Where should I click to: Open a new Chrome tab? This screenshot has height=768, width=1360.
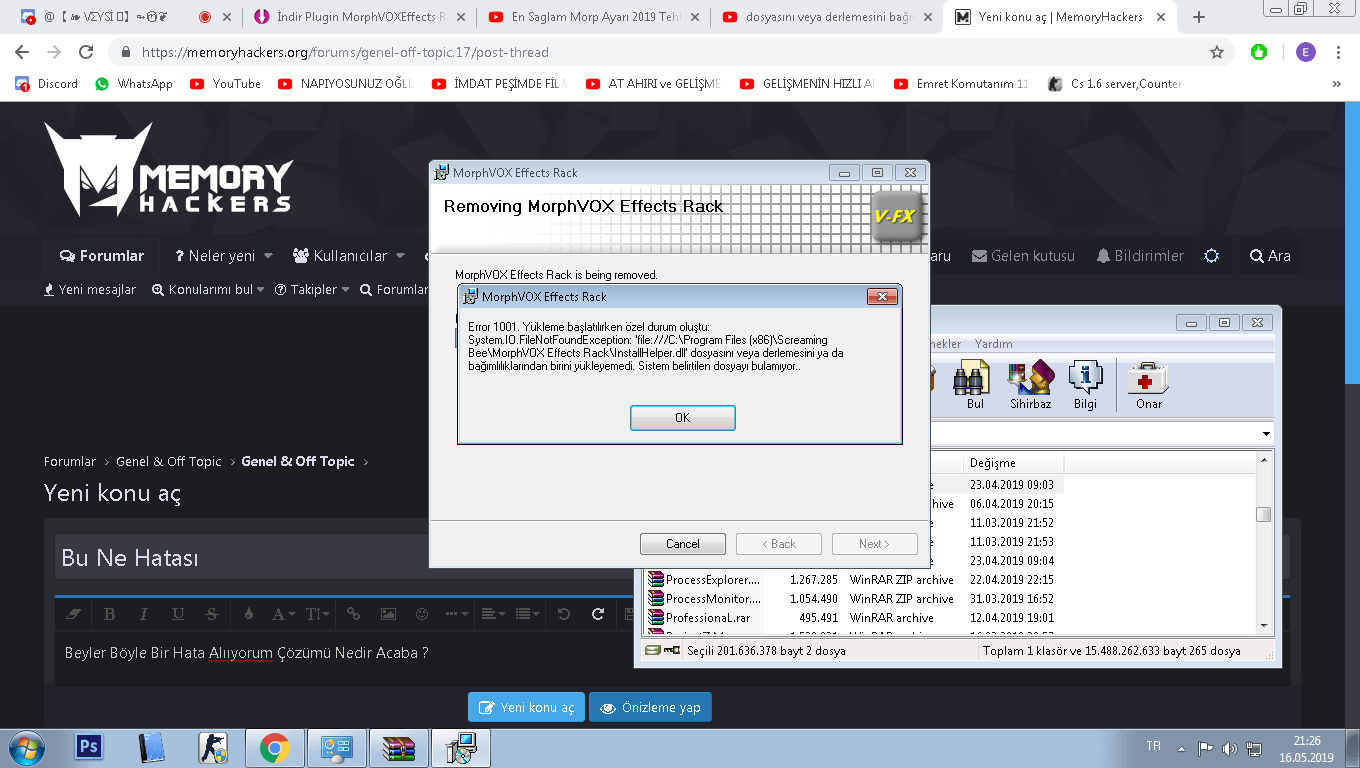click(1199, 17)
